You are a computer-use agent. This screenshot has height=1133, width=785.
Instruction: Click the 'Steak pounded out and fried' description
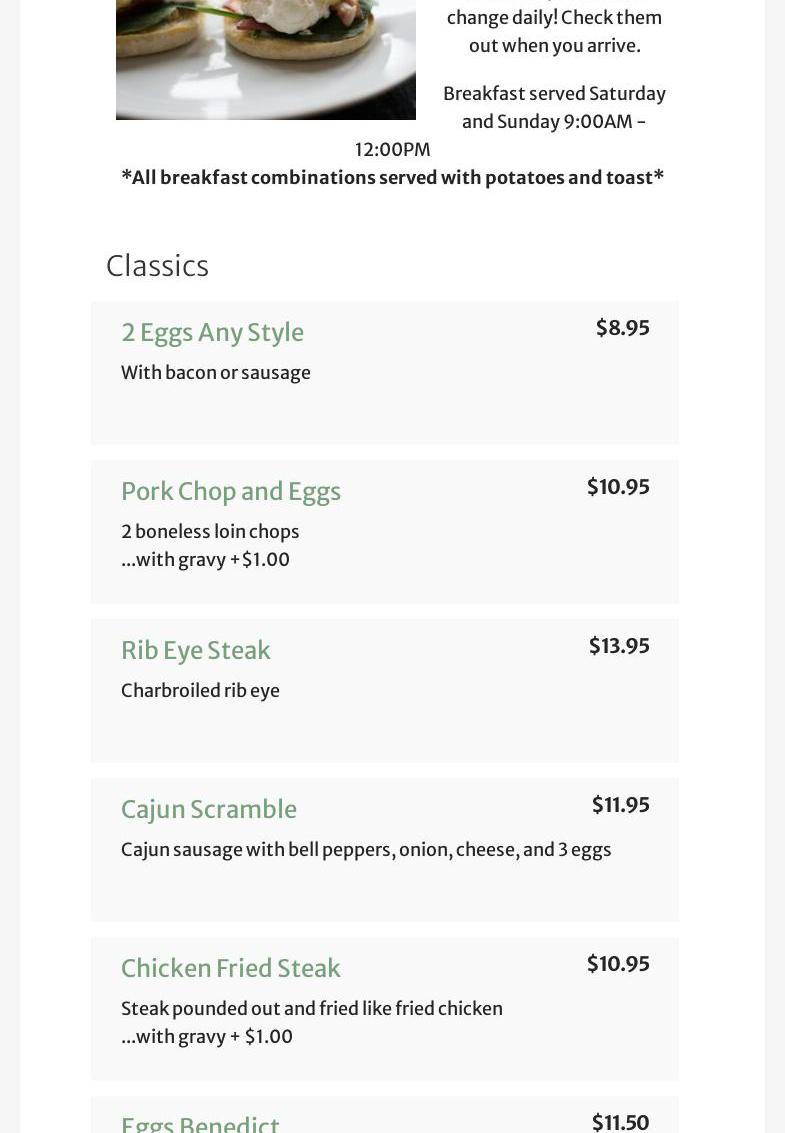coord(312,1008)
